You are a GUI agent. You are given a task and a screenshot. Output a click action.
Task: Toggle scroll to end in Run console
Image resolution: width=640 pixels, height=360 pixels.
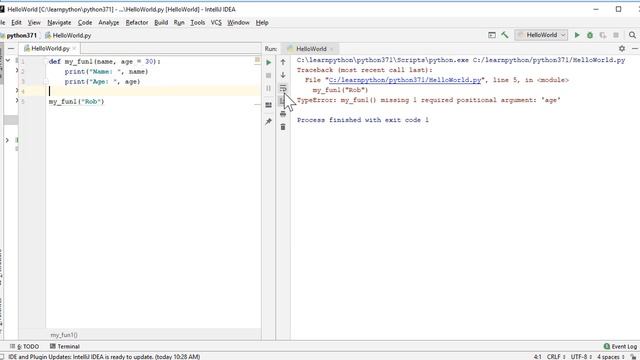(282, 101)
